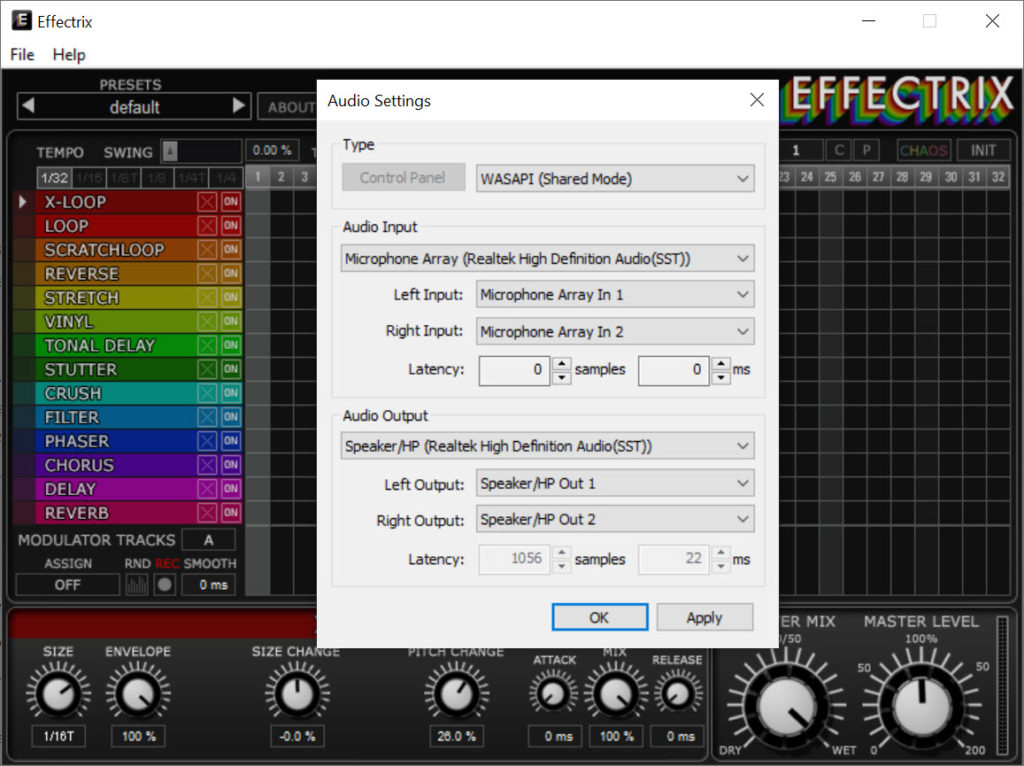
Task: Clear the VINYL track X icon
Action: point(207,321)
